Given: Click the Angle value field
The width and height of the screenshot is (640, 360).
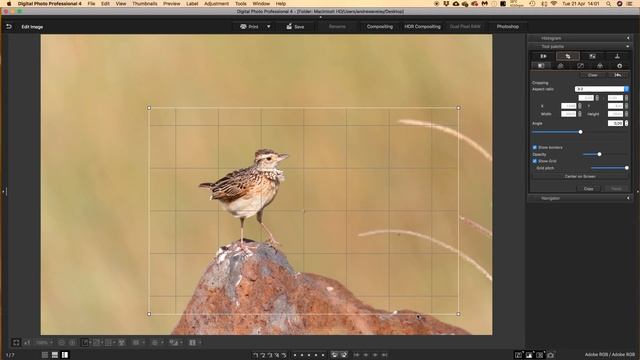Looking at the screenshot, I should click(616, 123).
